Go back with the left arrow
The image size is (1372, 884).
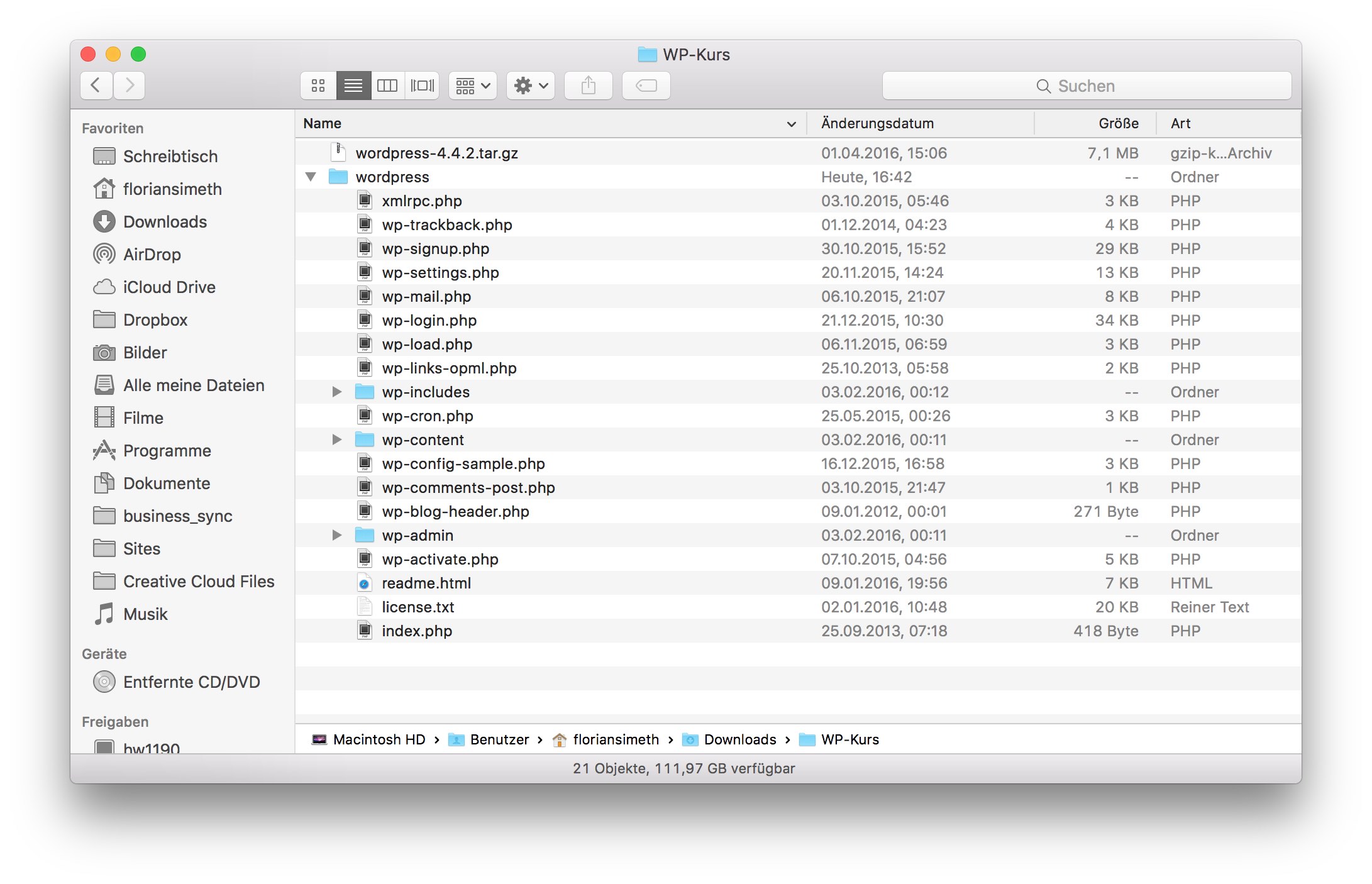[96, 86]
